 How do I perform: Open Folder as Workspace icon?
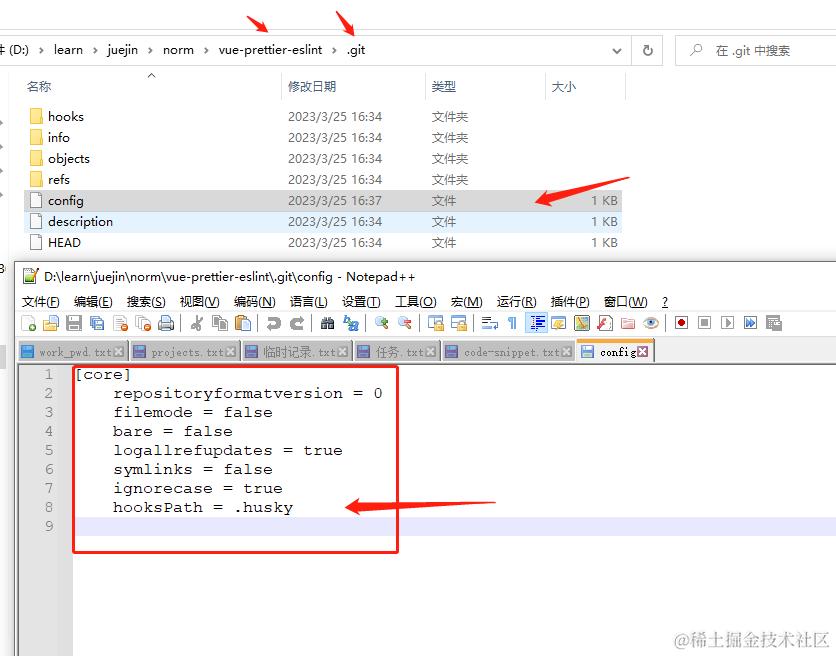(x=628, y=323)
